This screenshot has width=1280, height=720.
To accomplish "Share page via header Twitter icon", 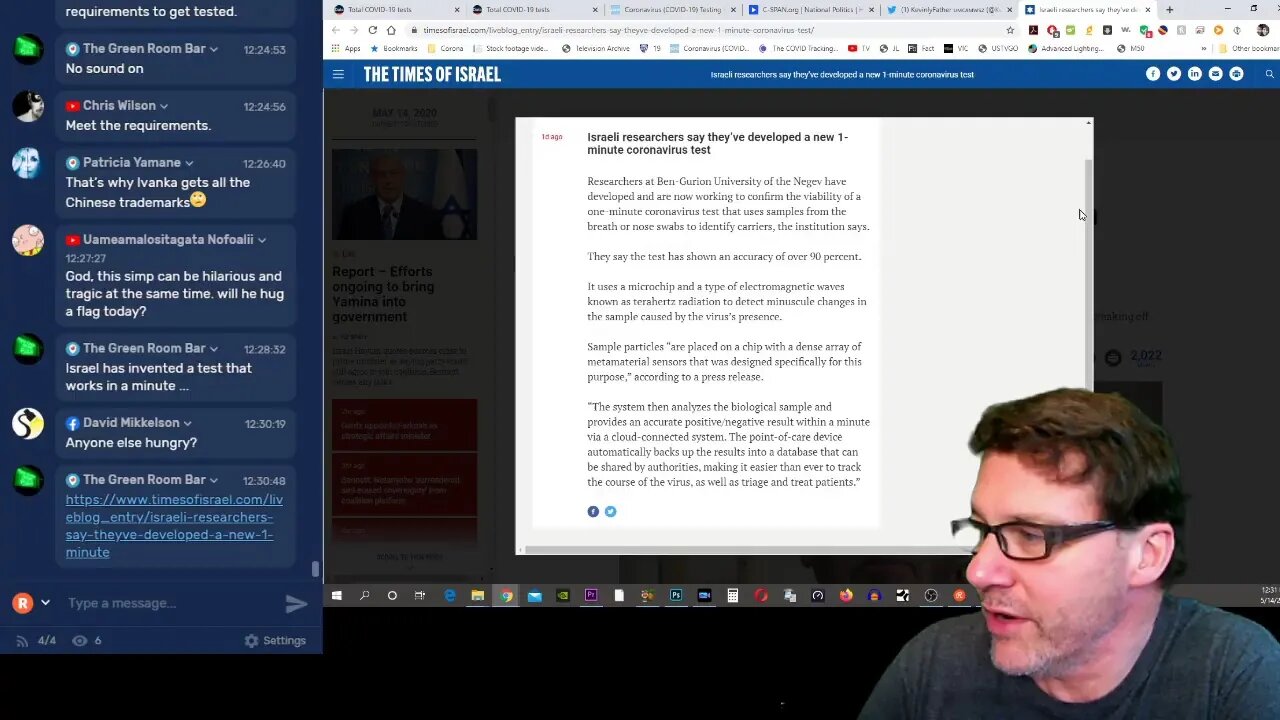I will coord(1174,74).
